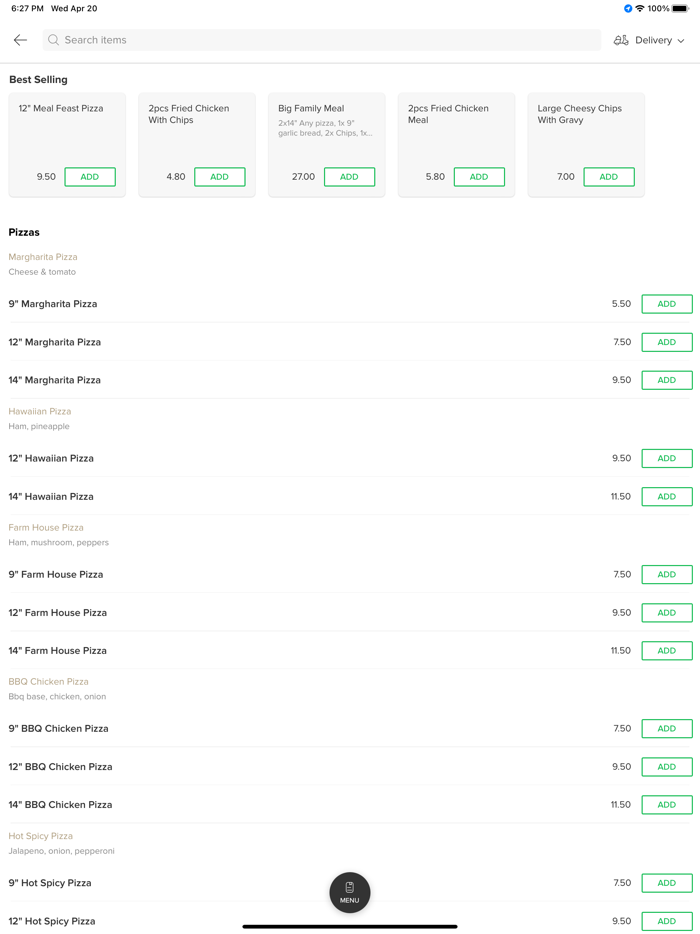
Task: Add 9" Margherita Pizza to basket
Action: tap(667, 304)
